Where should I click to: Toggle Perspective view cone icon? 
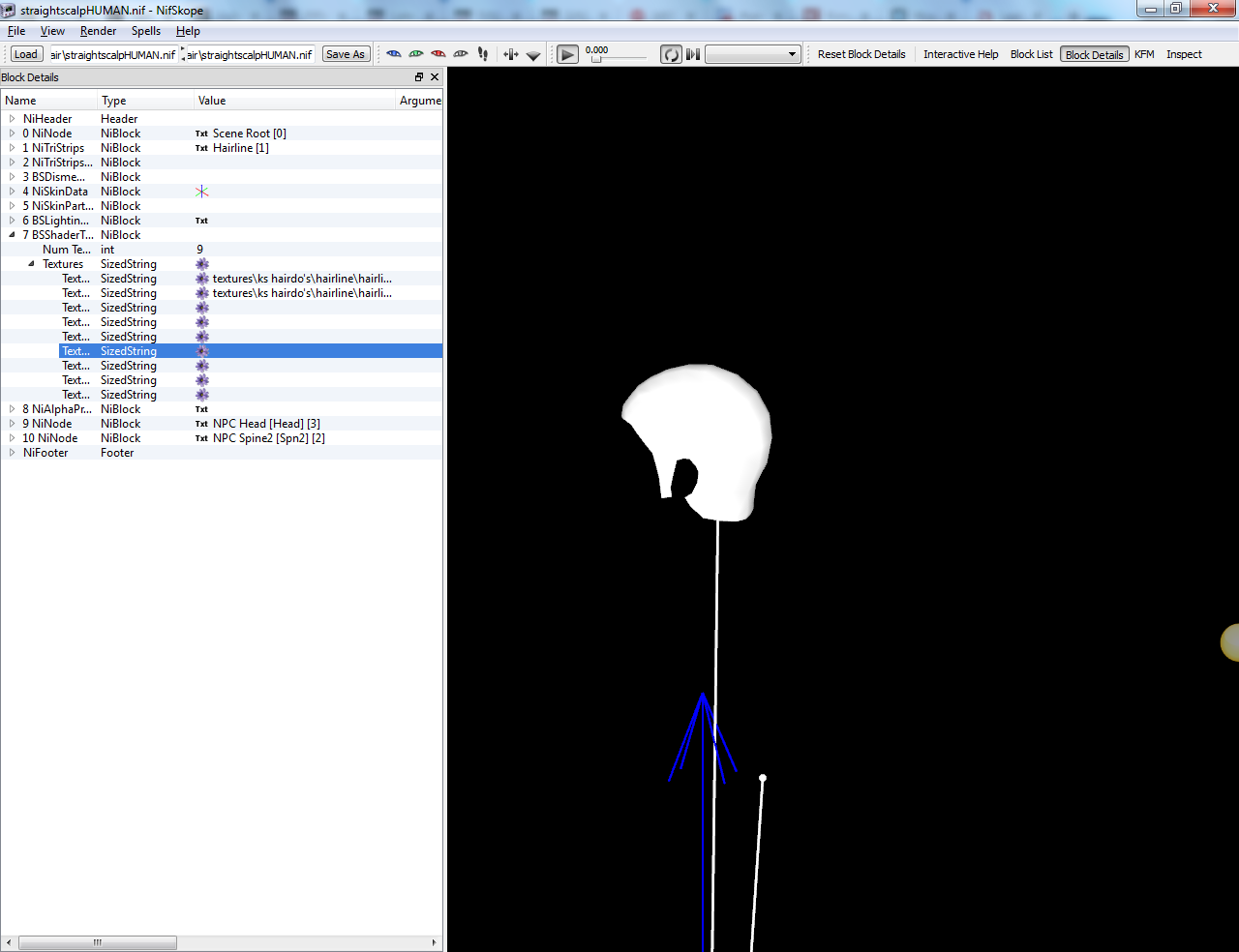[533, 55]
